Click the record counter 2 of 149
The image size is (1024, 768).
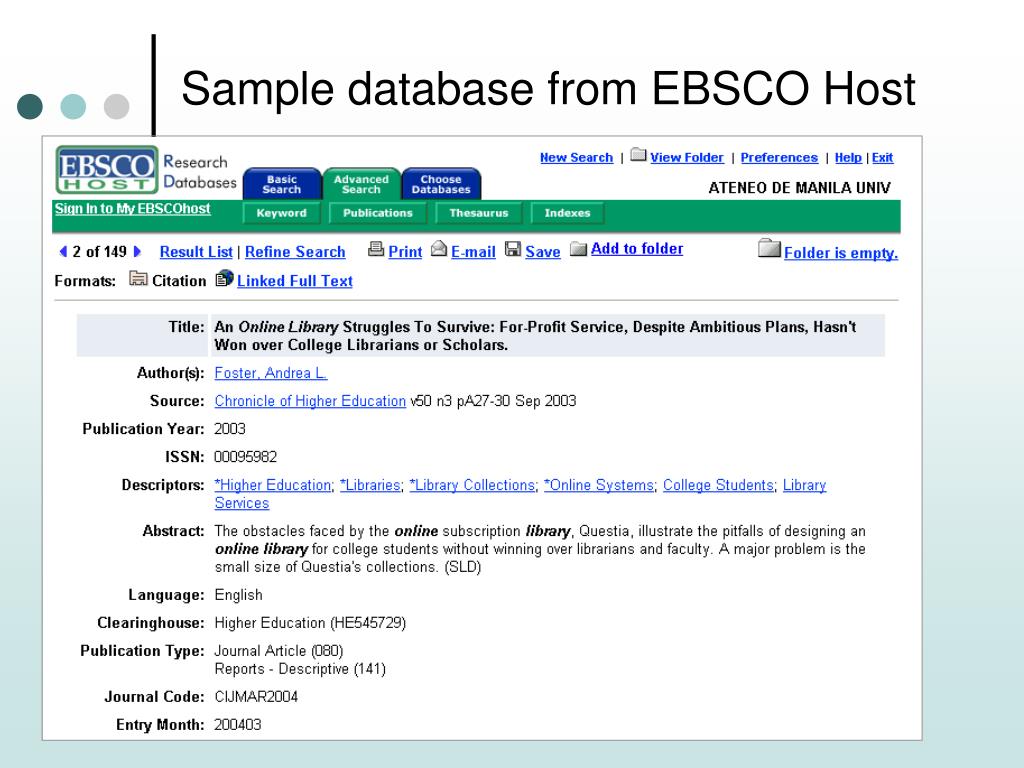pos(99,251)
